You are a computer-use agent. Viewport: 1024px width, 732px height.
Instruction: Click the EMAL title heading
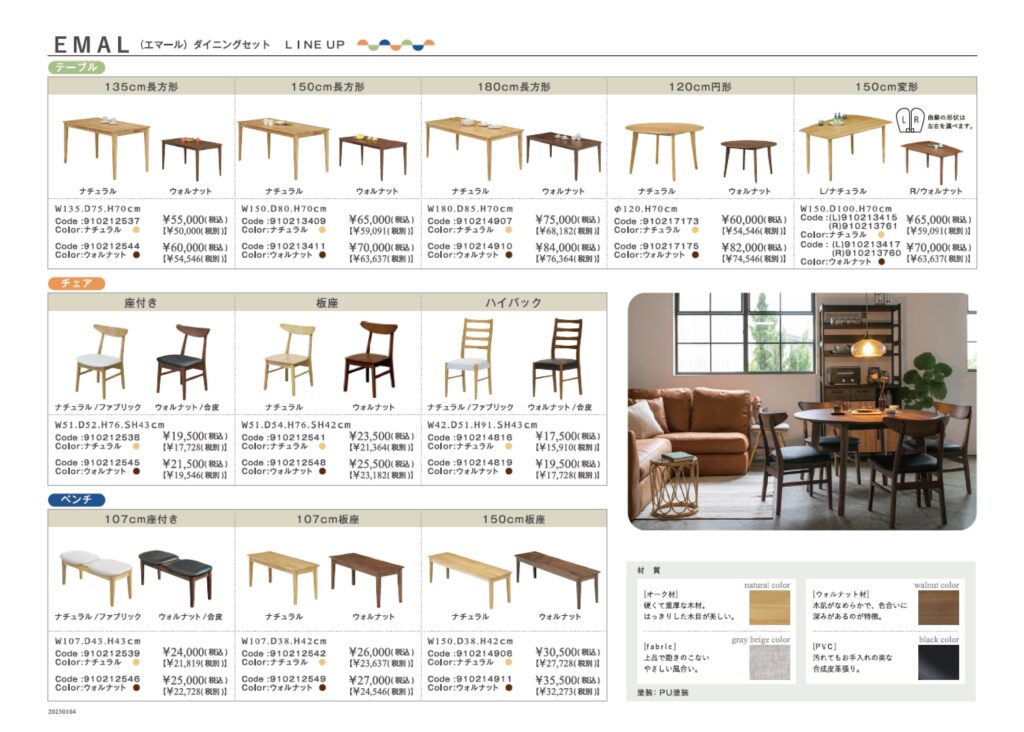point(91,44)
